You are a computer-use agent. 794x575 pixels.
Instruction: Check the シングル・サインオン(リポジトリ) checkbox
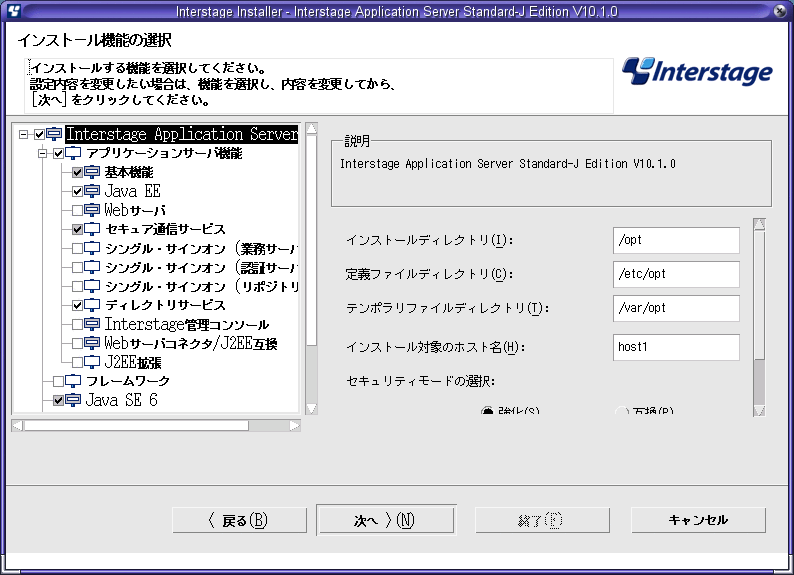coord(77,286)
